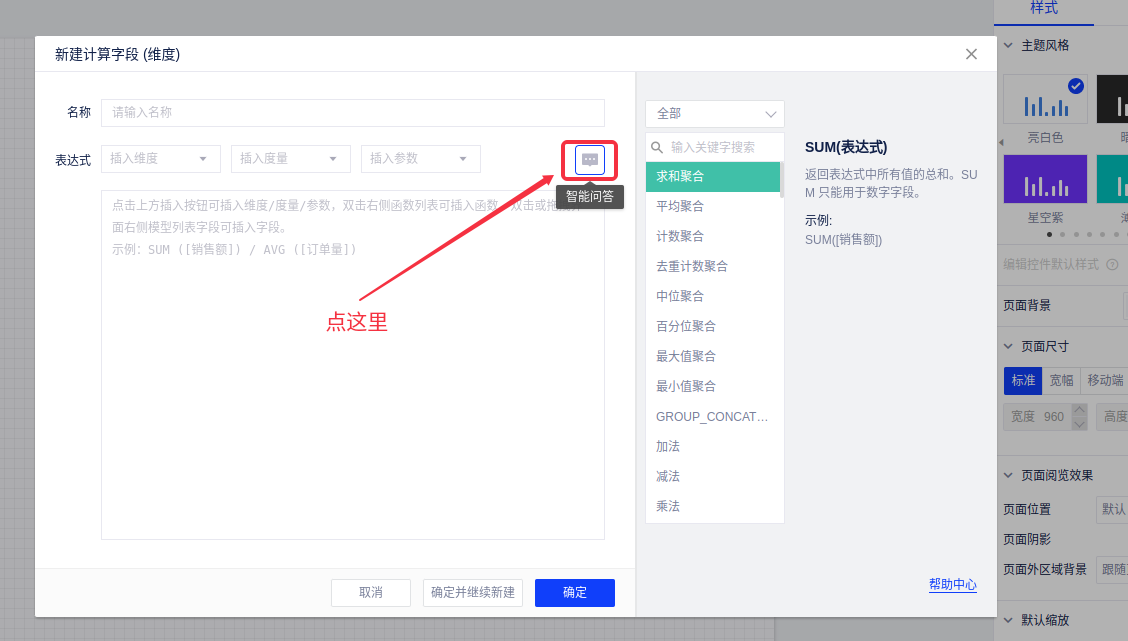This screenshot has height=641, width=1128.
Task: Increase page width with the stepper up arrow
Action: (x=1079, y=410)
